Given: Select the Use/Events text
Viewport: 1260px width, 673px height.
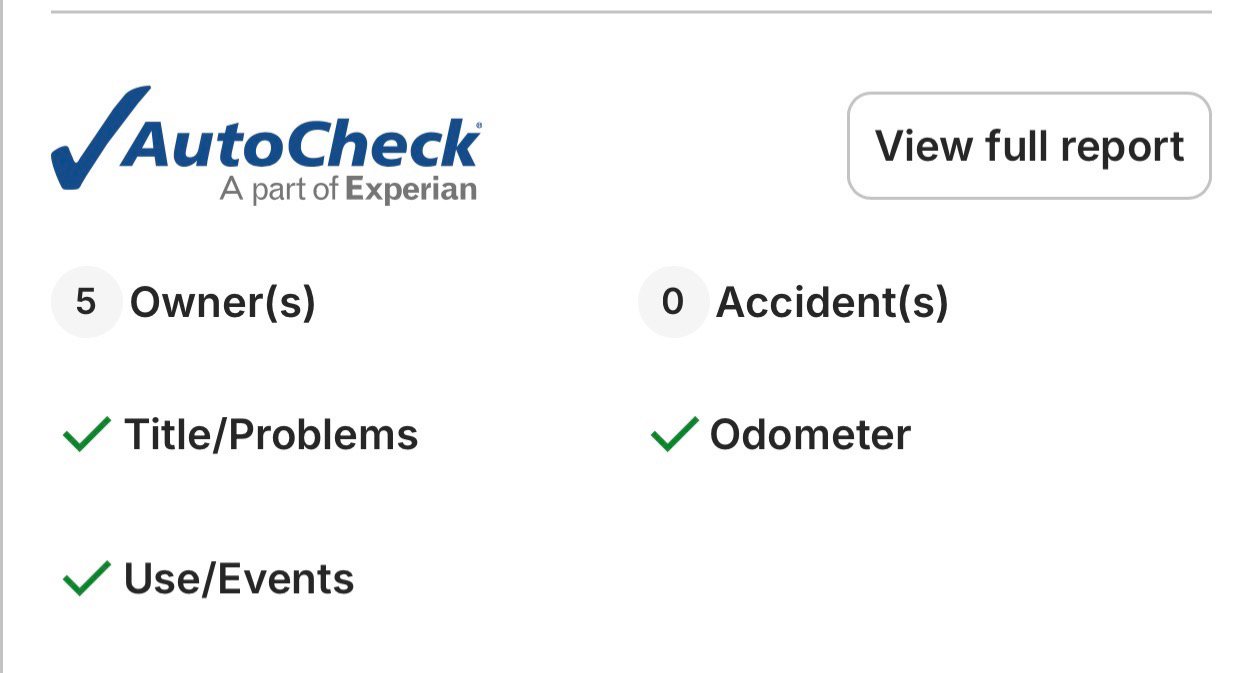Looking at the screenshot, I should point(239,579).
